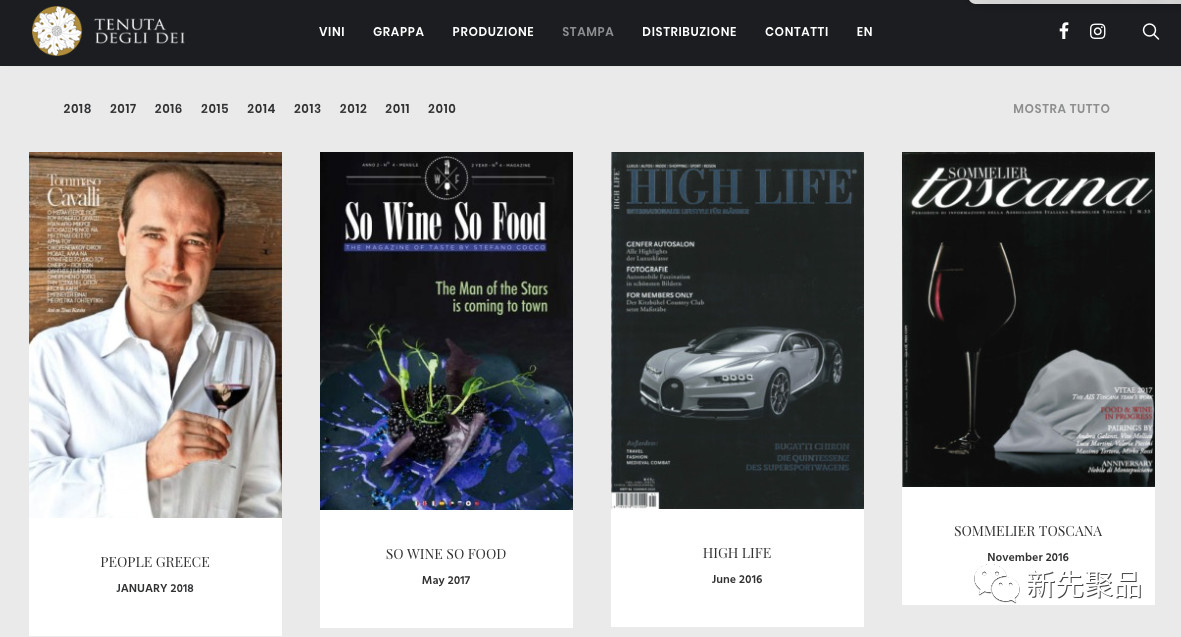Viewport: 1181px width, 637px height.
Task: Open the High Life Bugatti cover
Action: point(737,330)
